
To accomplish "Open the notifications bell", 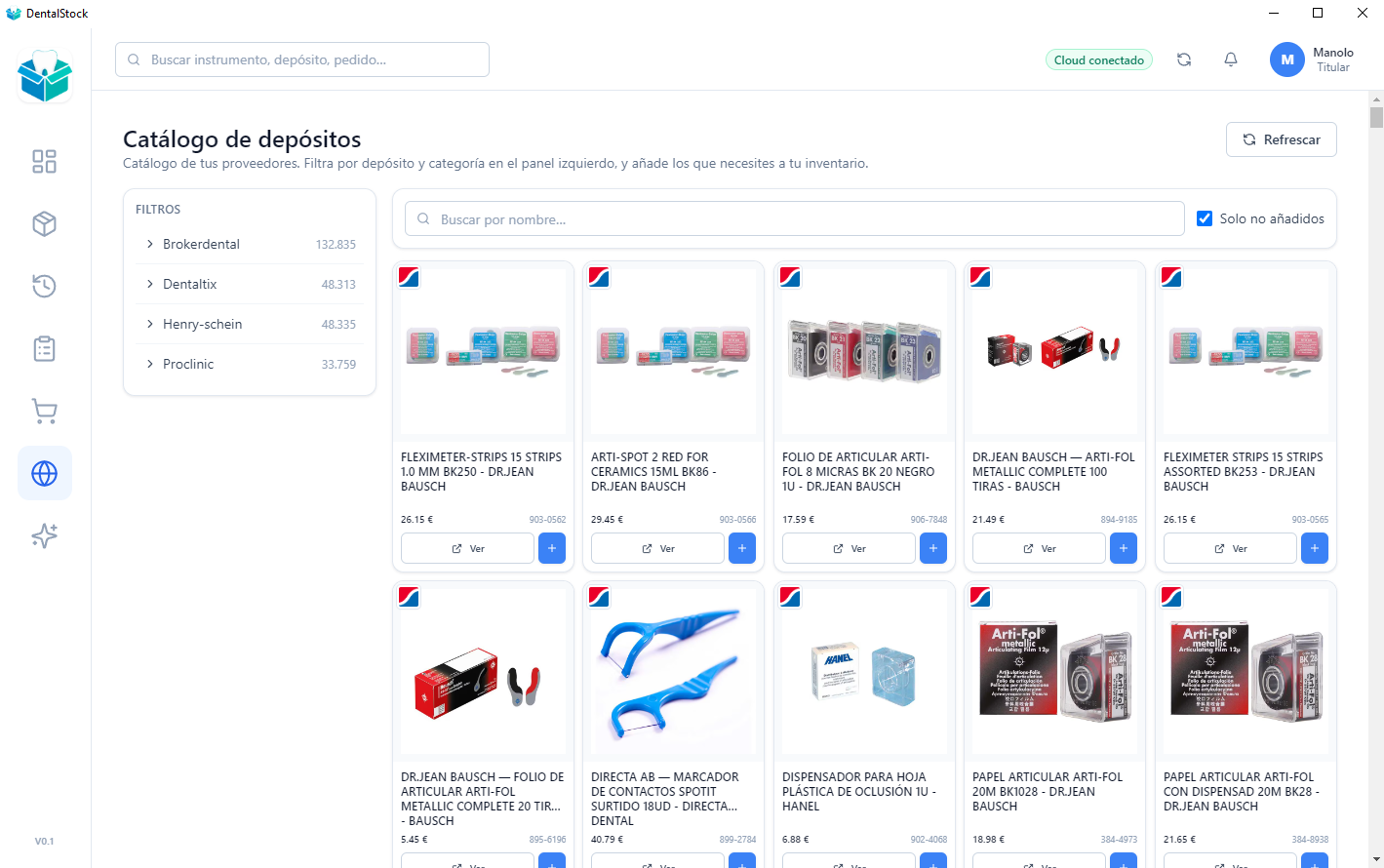I will [1231, 59].
